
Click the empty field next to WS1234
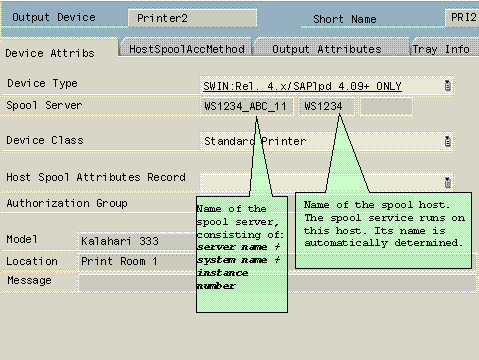[387, 107]
